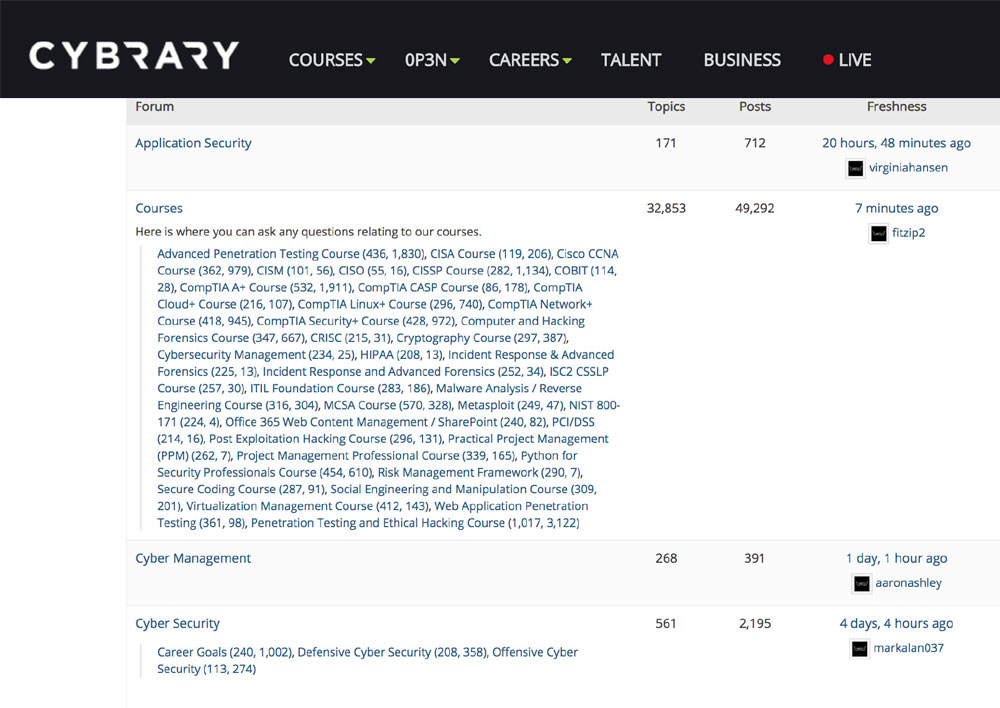Open the Courses forum link
This screenshot has height=708, width=1000.
click(159, 208)
